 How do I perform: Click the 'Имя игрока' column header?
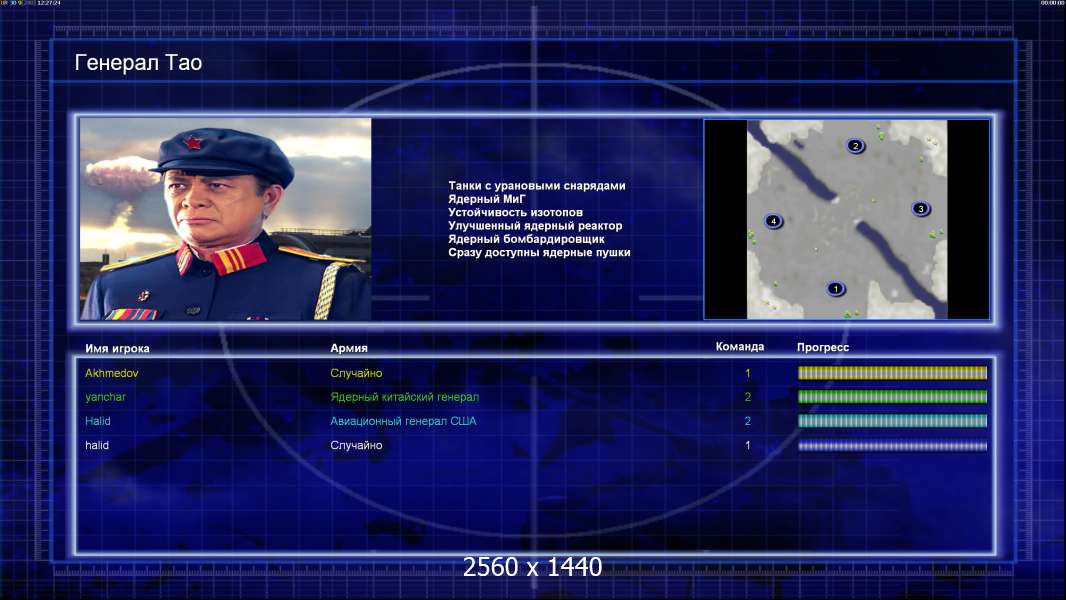pos(117,349)
